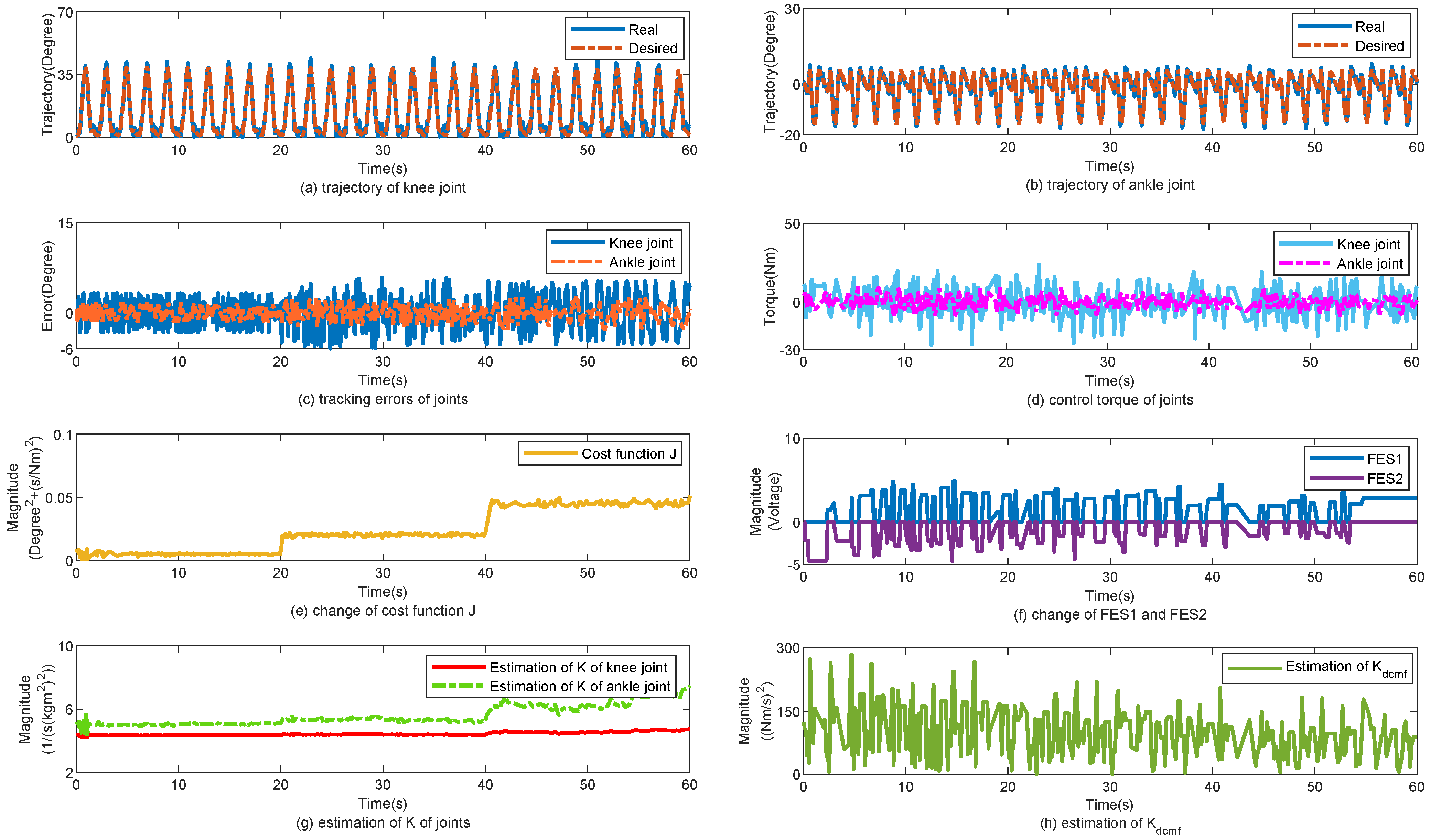Viewport: 1430px width, 840px height.
Task: Click the Estimation of Kdcmf legend entry
Action: [x=1346, y=667]
